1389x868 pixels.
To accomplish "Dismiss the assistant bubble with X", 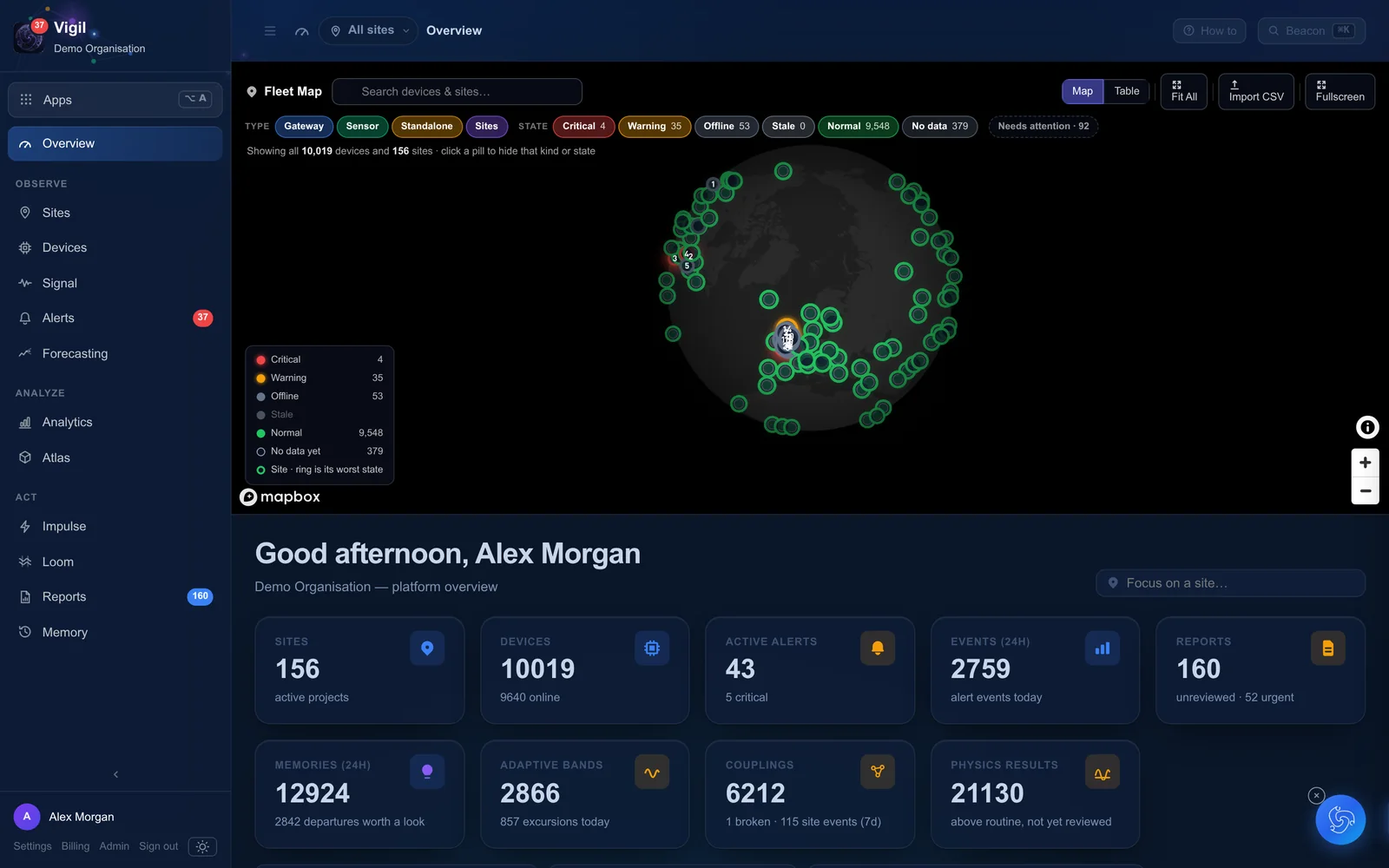I will (1316, 795).
